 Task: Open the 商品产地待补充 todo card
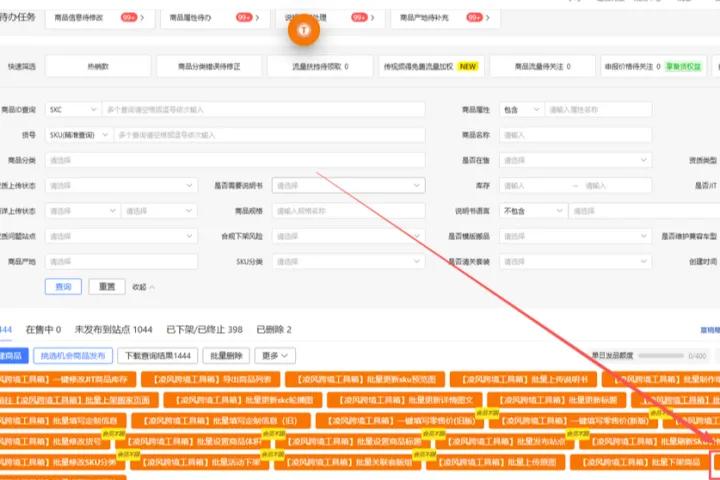coord(445,18)
